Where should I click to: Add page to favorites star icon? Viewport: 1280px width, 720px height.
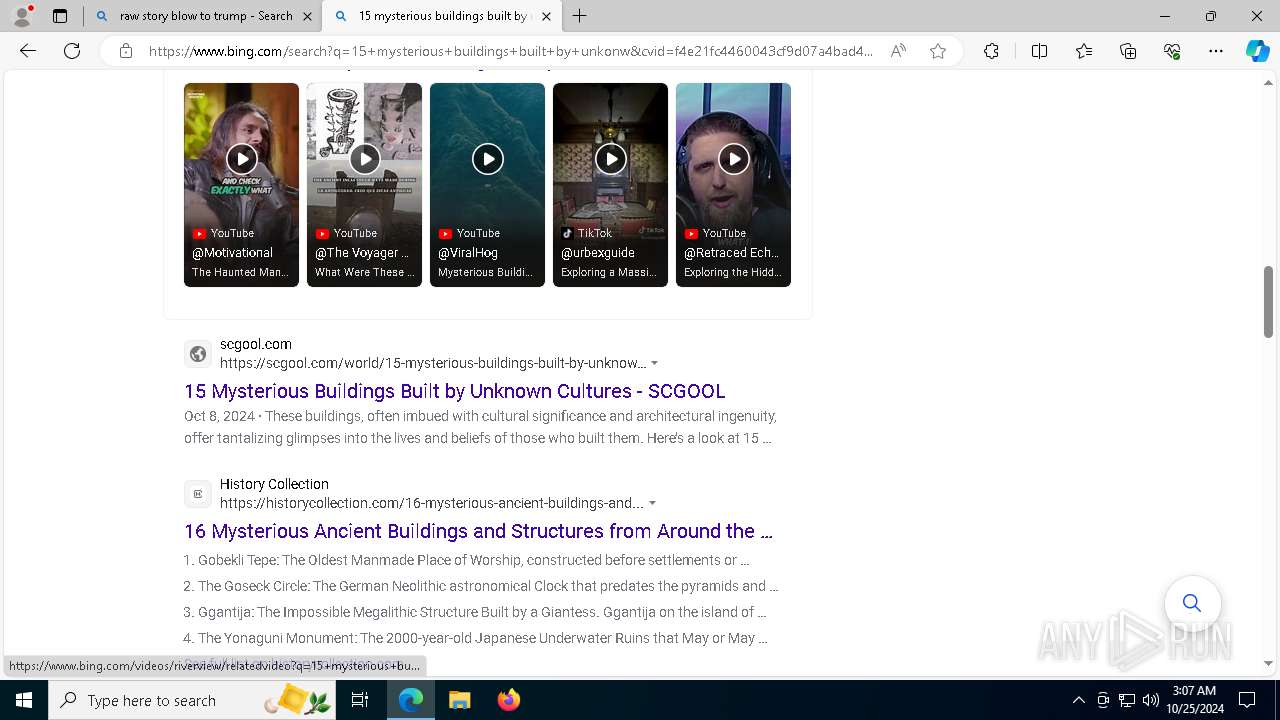point(938,51)
